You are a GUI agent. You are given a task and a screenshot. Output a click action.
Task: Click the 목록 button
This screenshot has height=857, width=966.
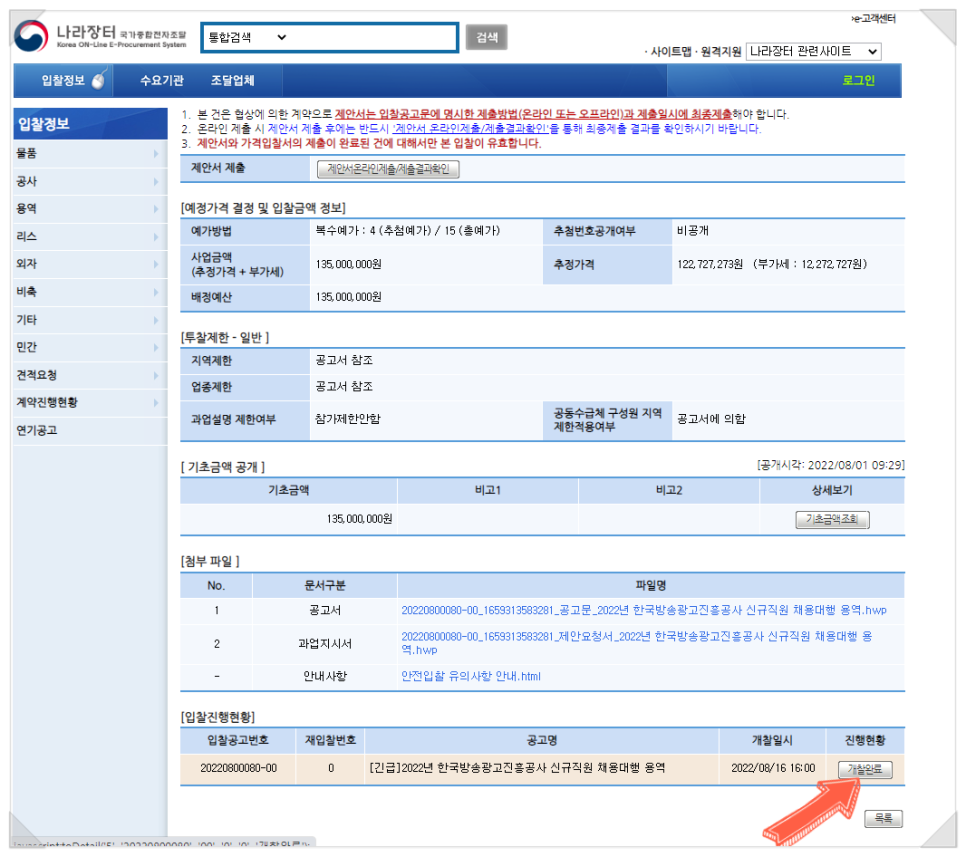(883, 818)
